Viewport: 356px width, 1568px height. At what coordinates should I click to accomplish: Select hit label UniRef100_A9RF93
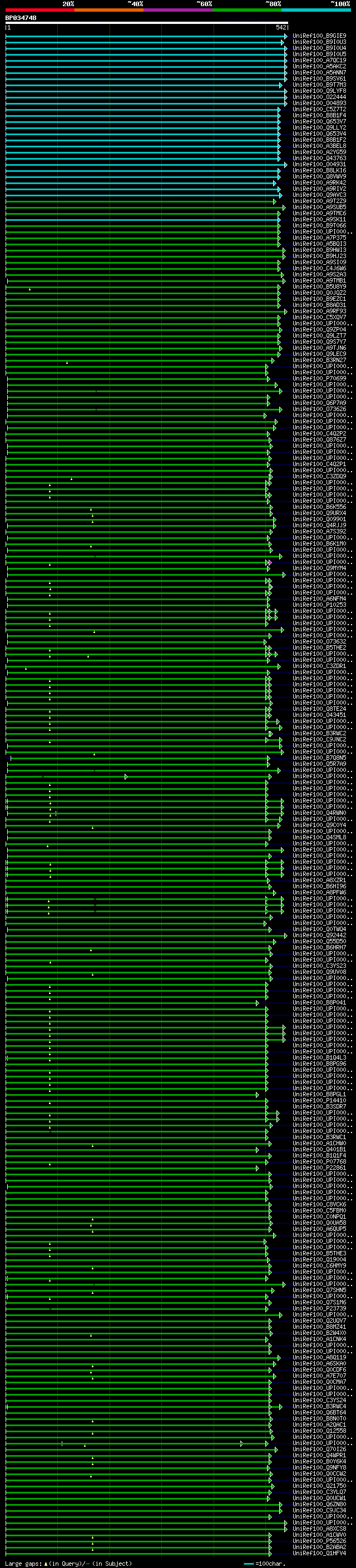coord(319,311)
